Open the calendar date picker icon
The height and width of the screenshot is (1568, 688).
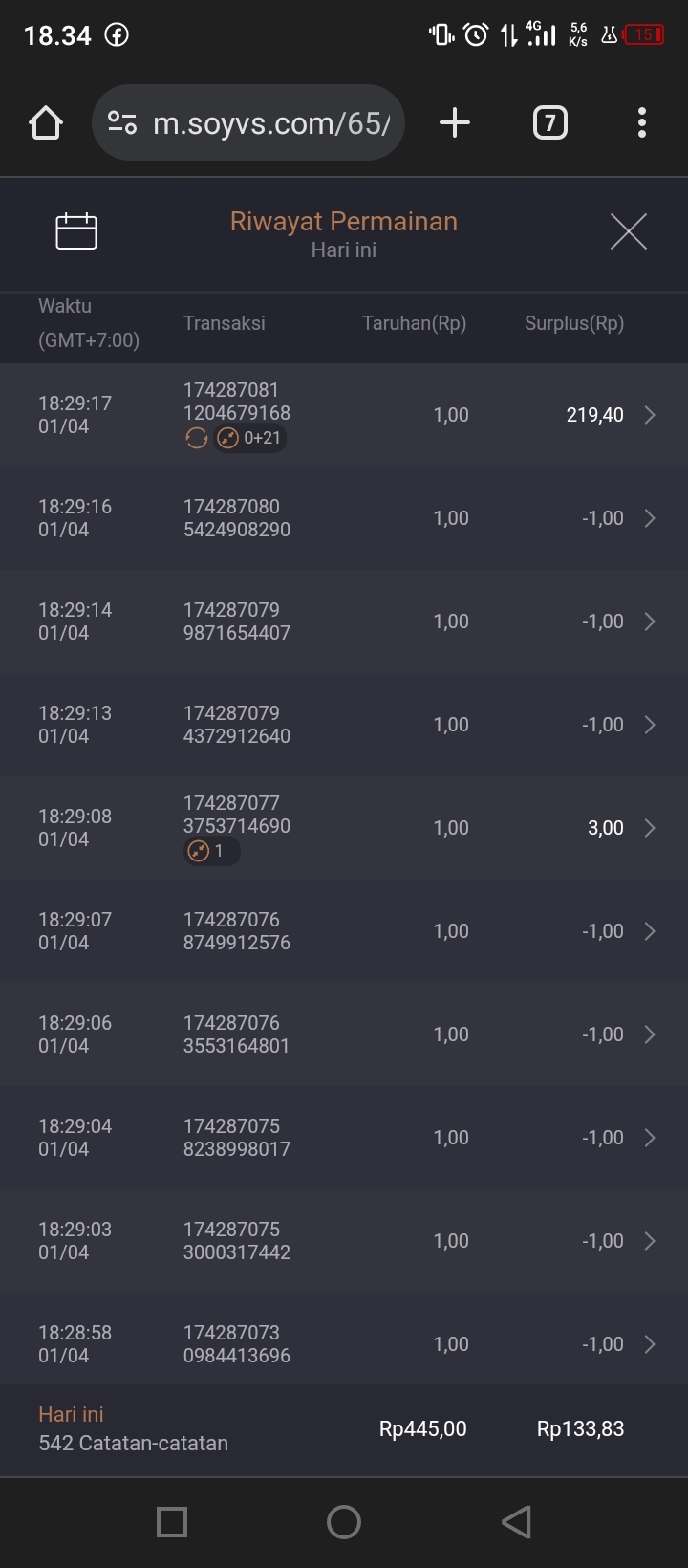(76, 231)
